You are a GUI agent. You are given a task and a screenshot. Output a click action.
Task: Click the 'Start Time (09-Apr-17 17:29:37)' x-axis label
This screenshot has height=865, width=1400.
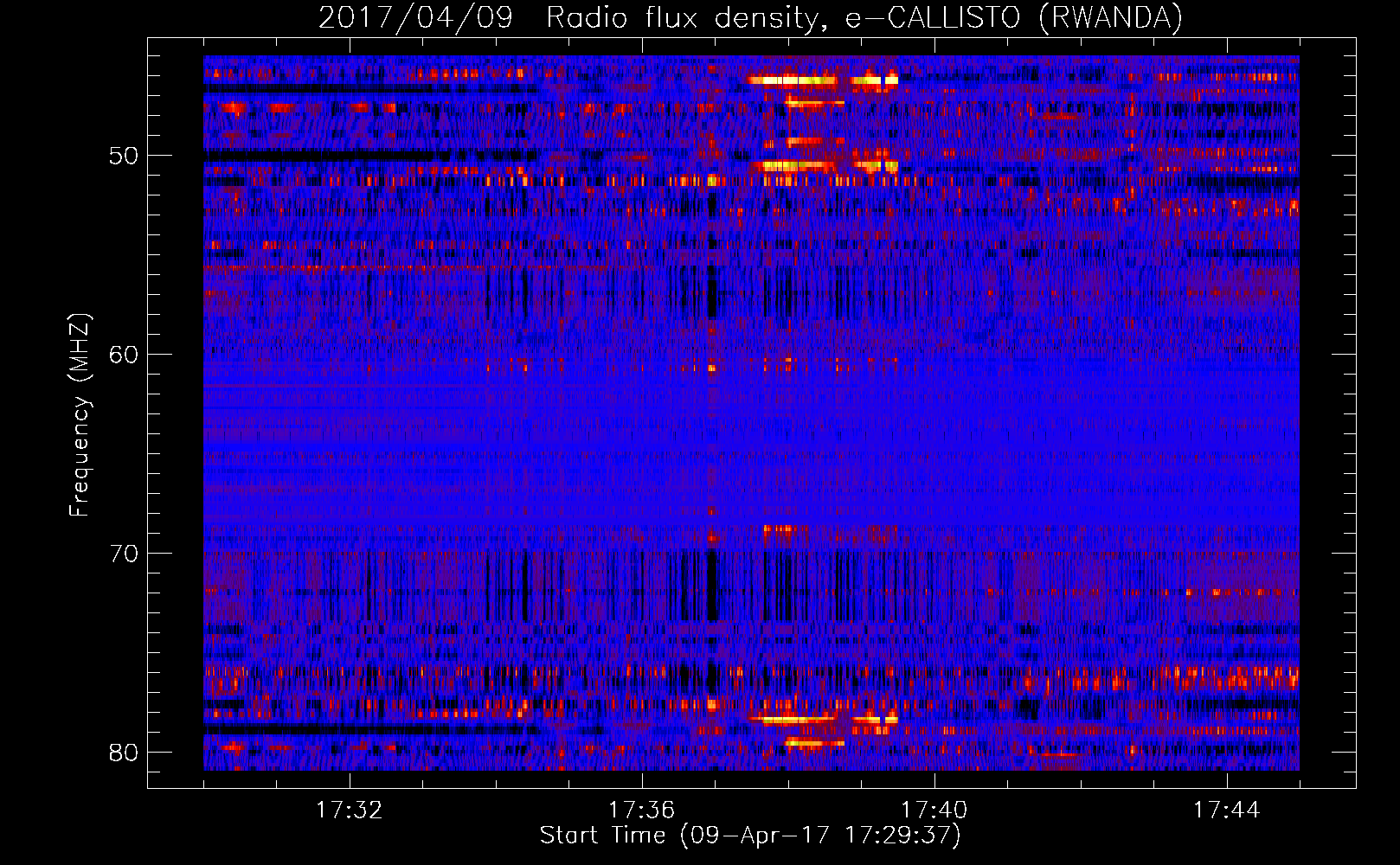(750, 836)
